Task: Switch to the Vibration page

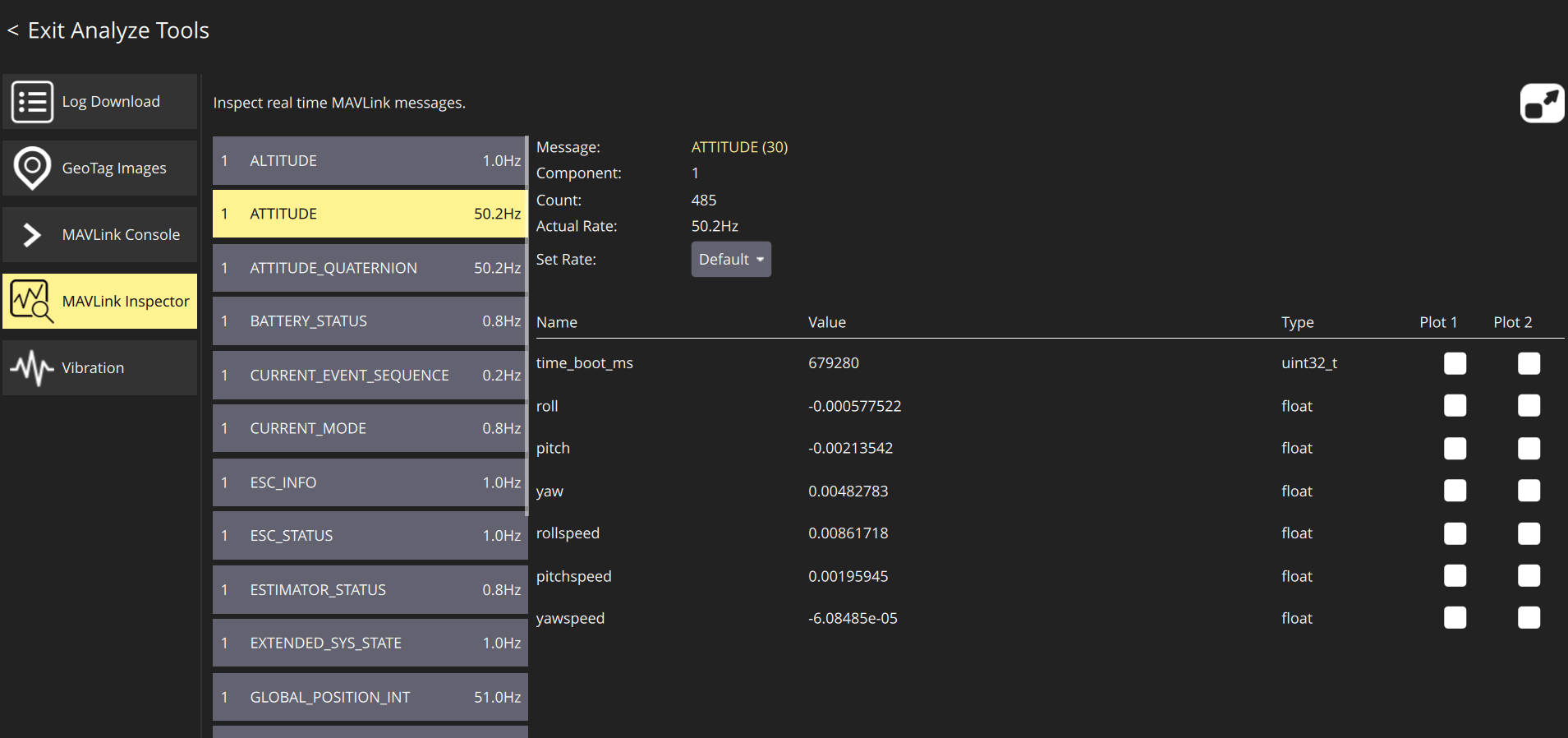Action: click(100, 368)
